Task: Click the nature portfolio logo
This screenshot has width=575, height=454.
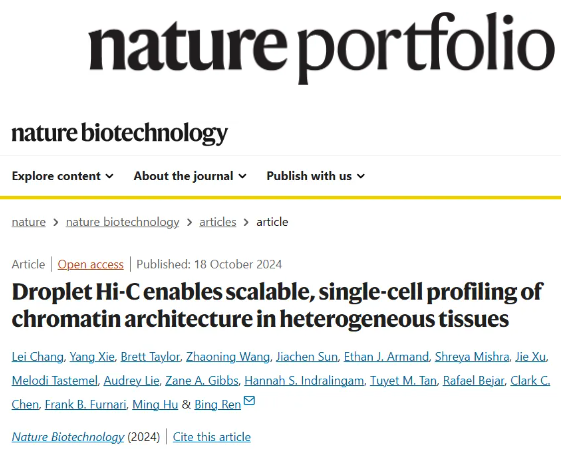Action: tap(322, 46)
